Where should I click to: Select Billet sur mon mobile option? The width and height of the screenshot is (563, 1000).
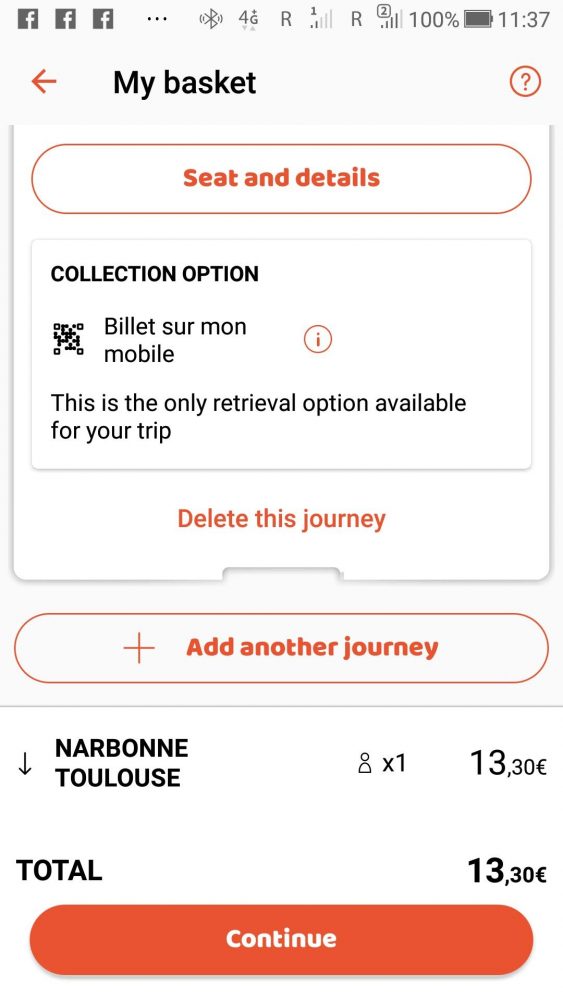tap(175, 339)
